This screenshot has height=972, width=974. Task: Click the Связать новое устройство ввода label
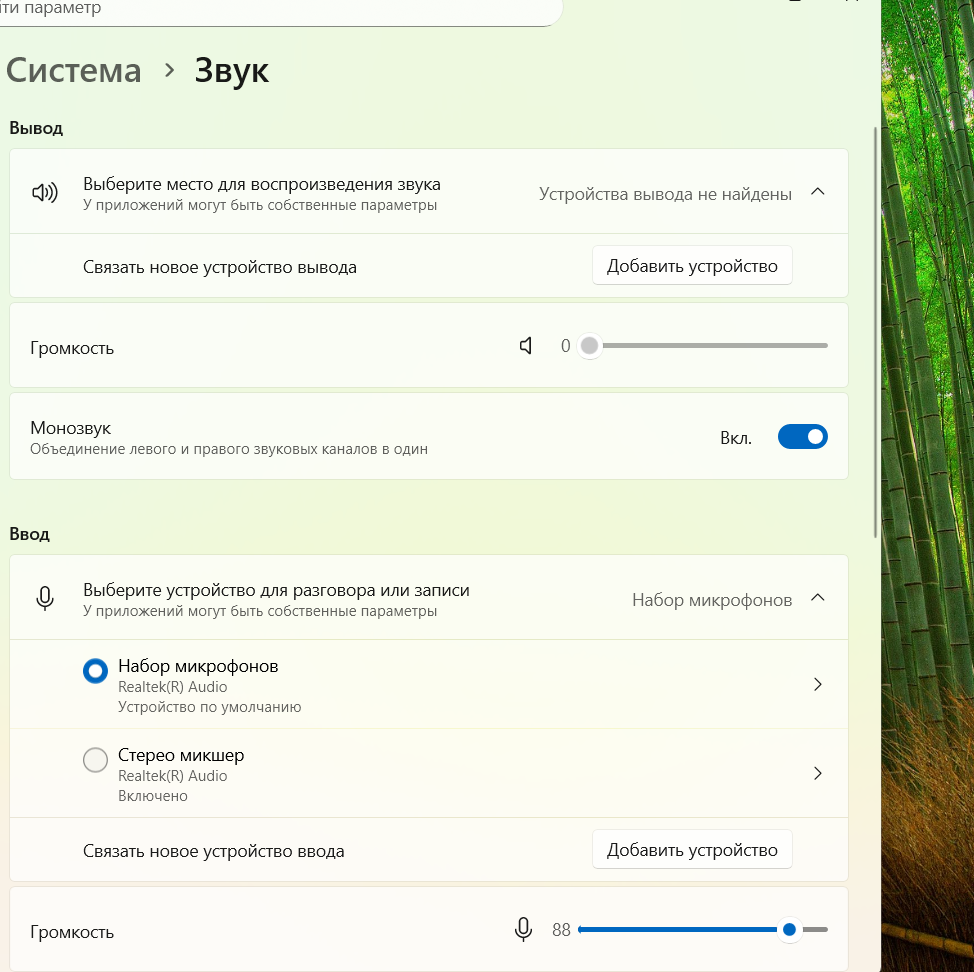coord(214,851)
